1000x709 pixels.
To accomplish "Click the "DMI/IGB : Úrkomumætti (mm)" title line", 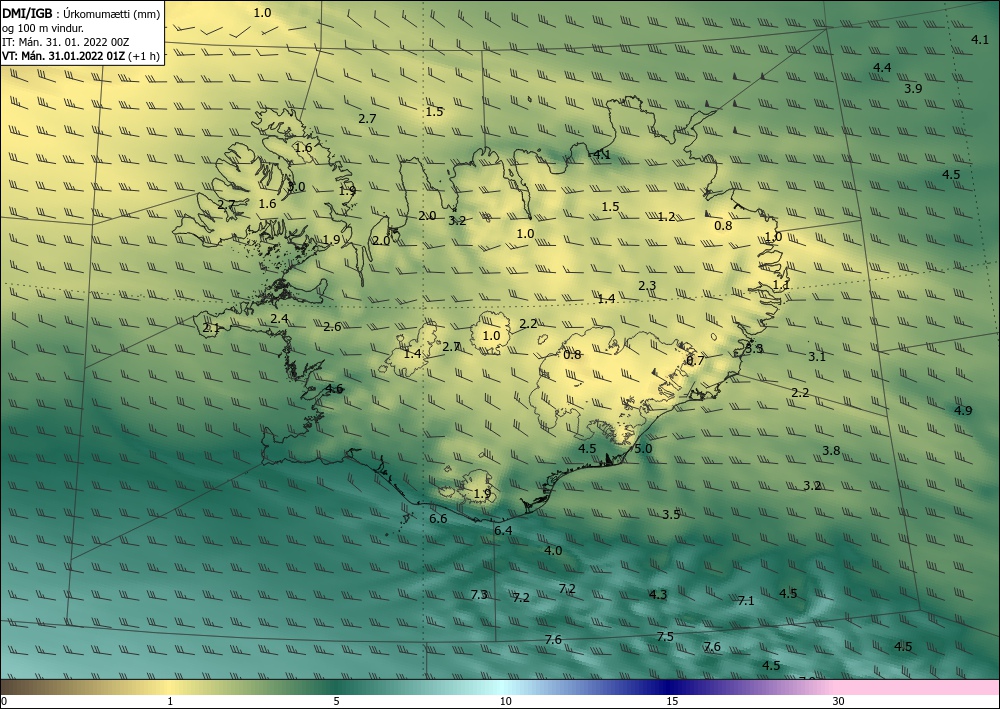I will 81,14.
